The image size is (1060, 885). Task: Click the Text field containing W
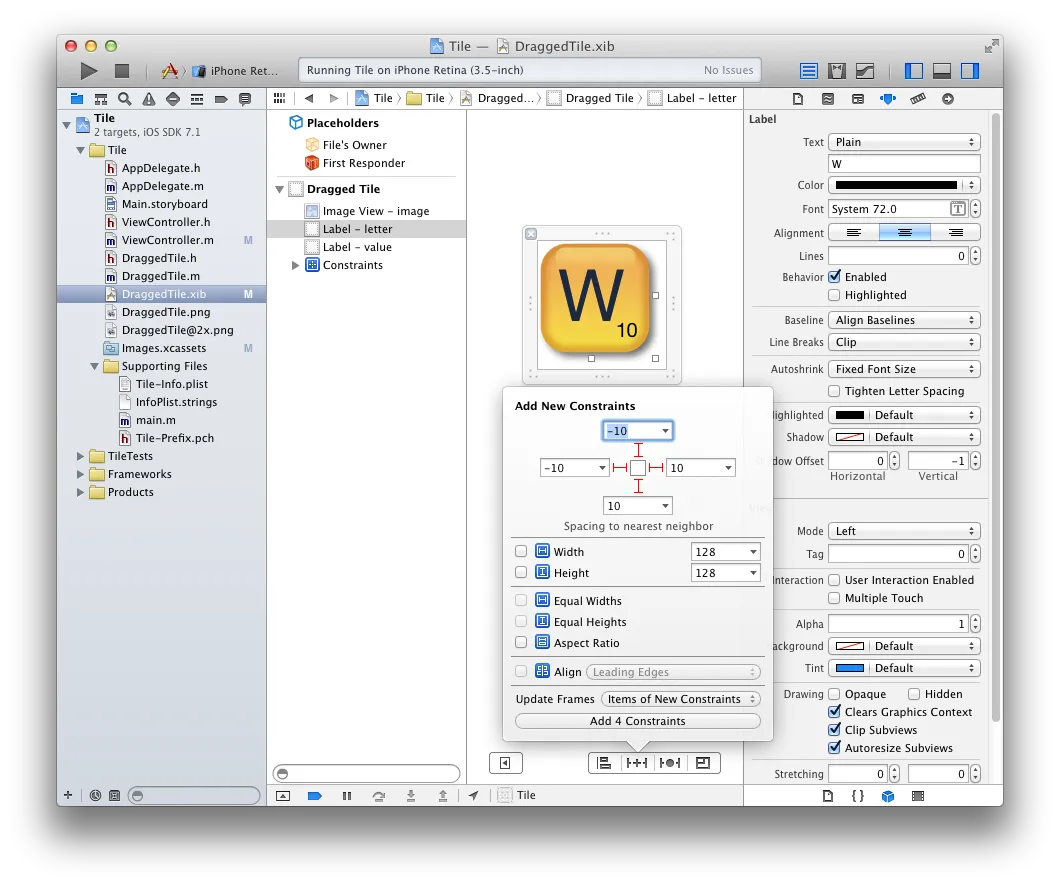coord(904,164)
